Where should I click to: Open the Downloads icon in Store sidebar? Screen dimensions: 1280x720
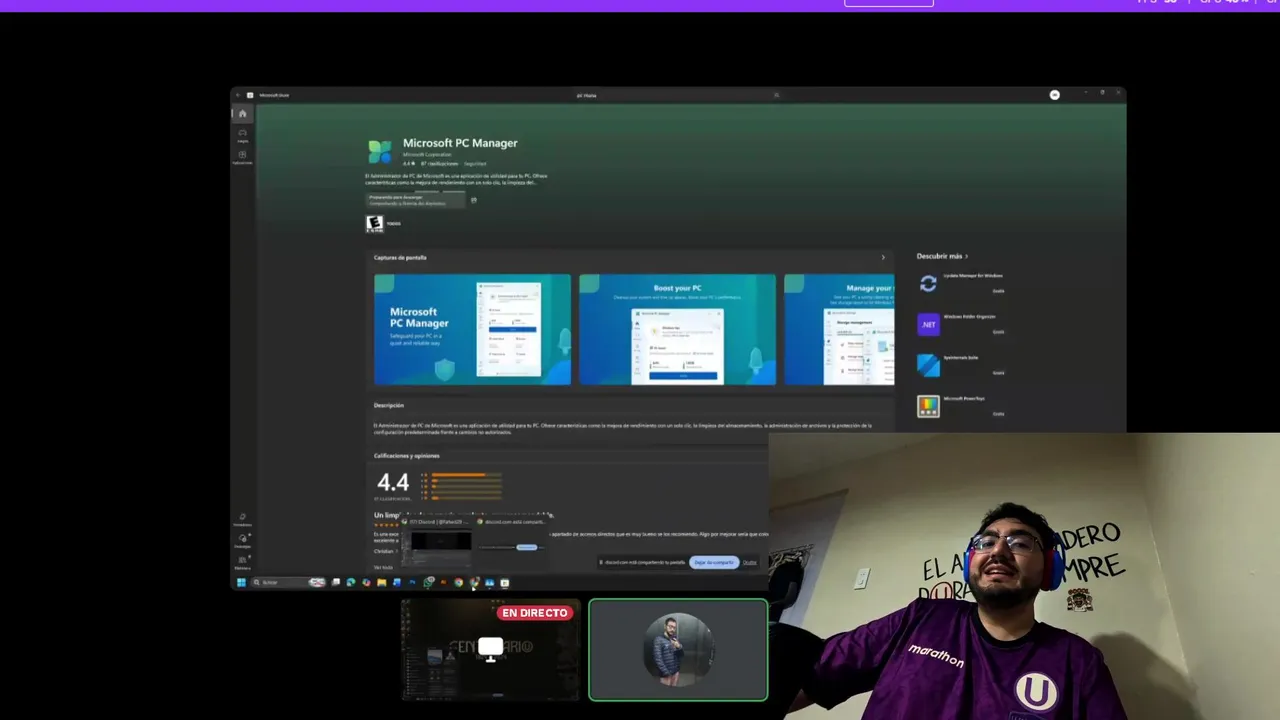[x=242, y=540]
